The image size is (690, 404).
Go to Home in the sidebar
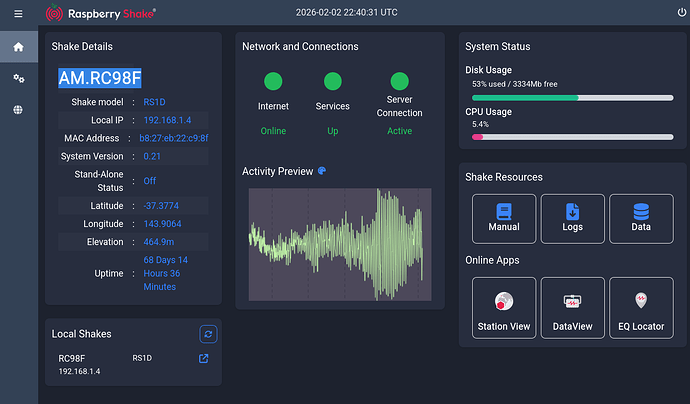click(18, 47)
